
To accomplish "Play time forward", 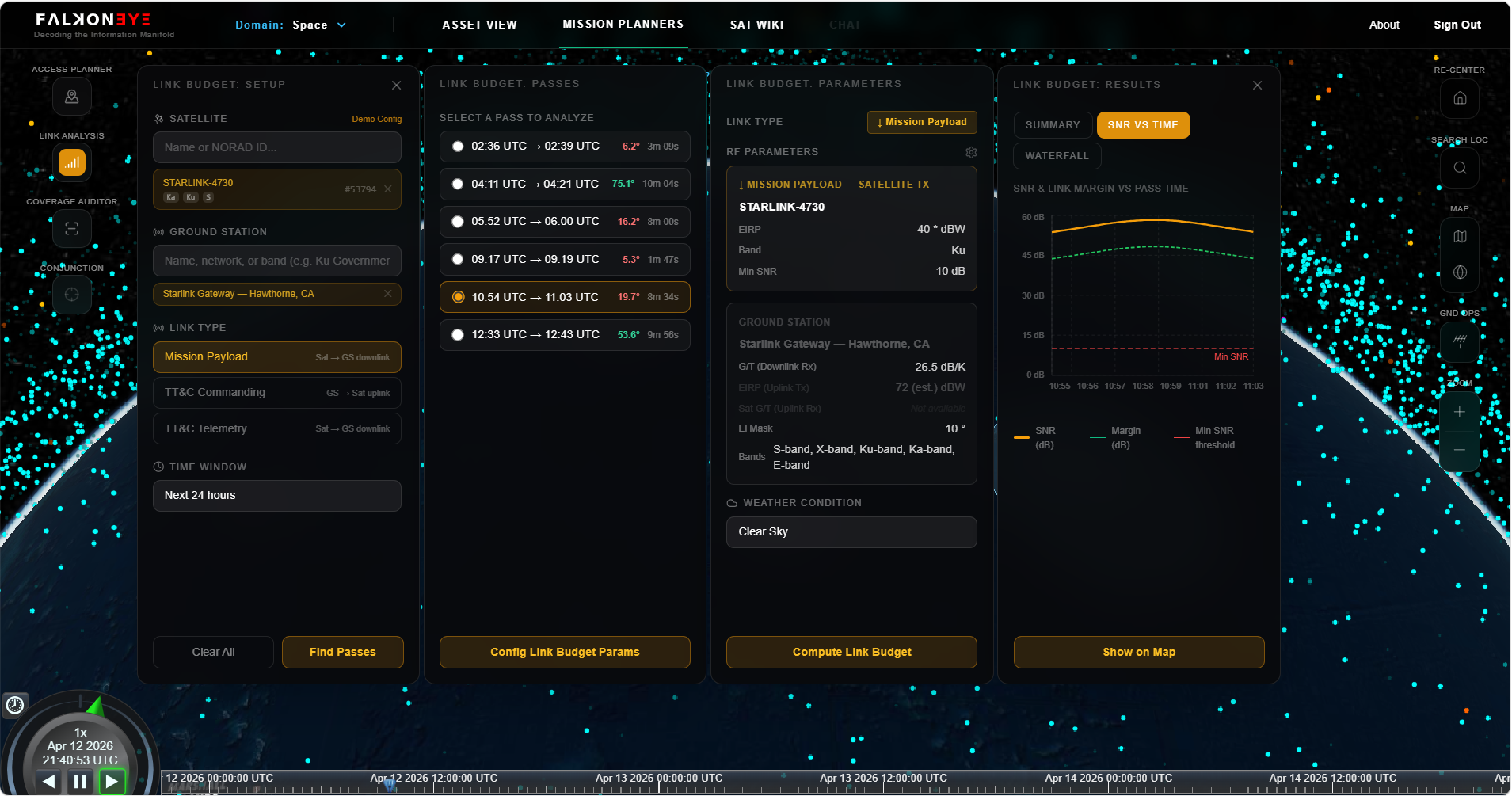I will pyautogui.click(x=112, y=782).
